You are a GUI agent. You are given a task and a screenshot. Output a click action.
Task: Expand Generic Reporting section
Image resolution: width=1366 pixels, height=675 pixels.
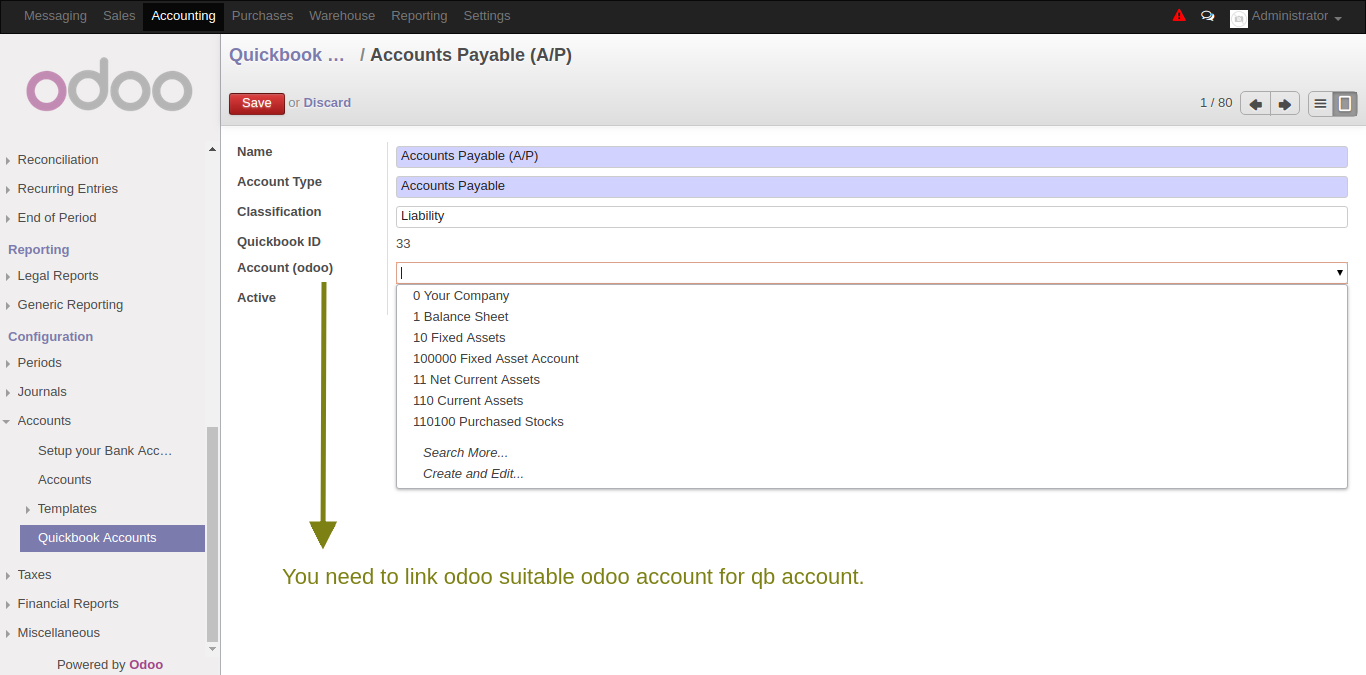click(70, 305)
